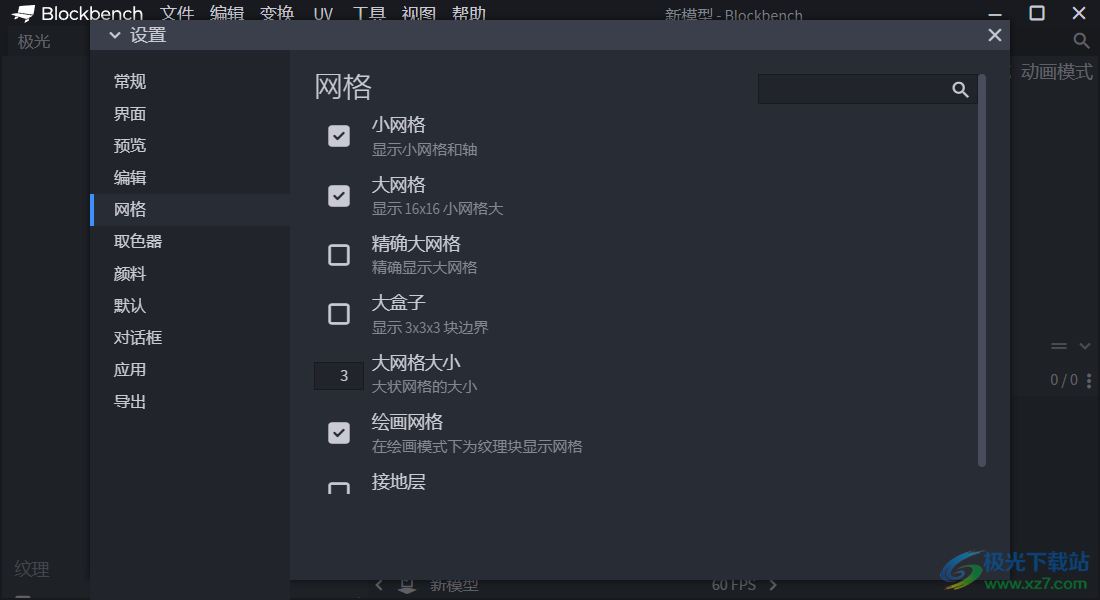Click the model icon before 新模型 in the status bar

(x=407, y=586)
